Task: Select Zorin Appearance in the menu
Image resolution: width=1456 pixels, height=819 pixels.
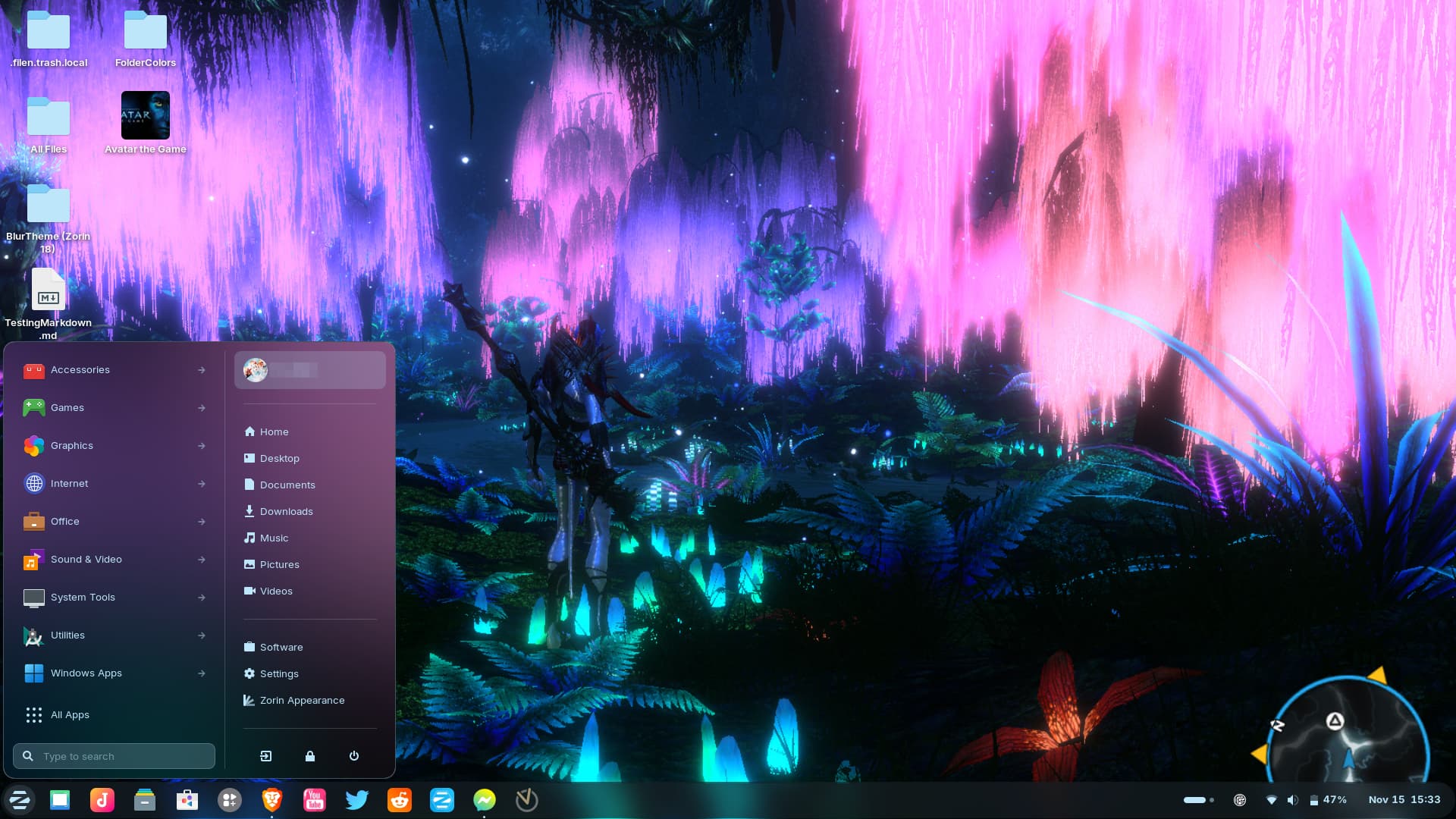Action: 302,701
